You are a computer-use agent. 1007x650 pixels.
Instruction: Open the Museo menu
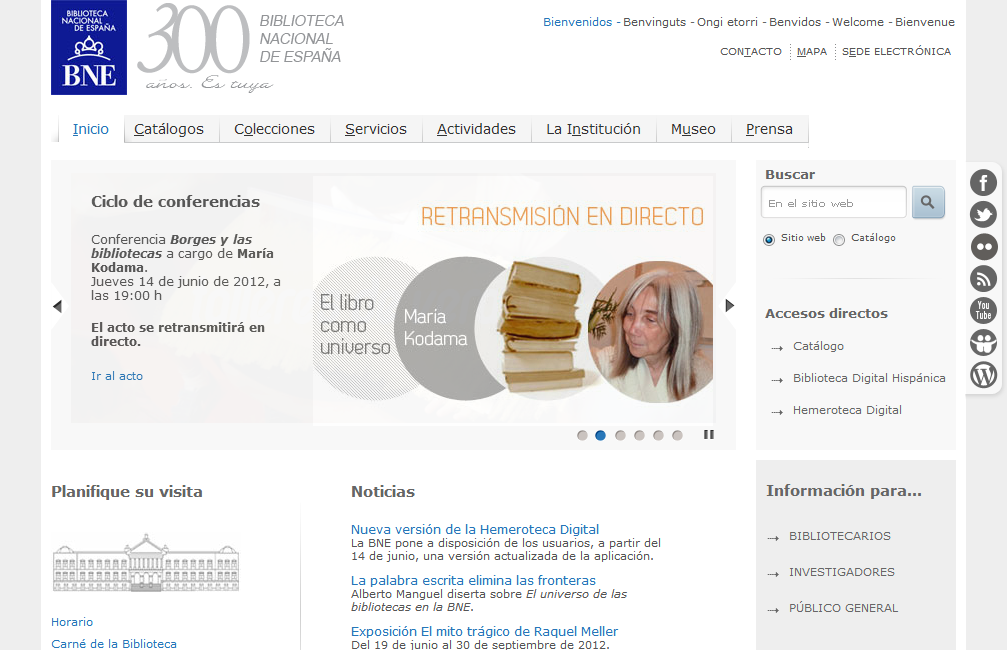pos(693,129)
